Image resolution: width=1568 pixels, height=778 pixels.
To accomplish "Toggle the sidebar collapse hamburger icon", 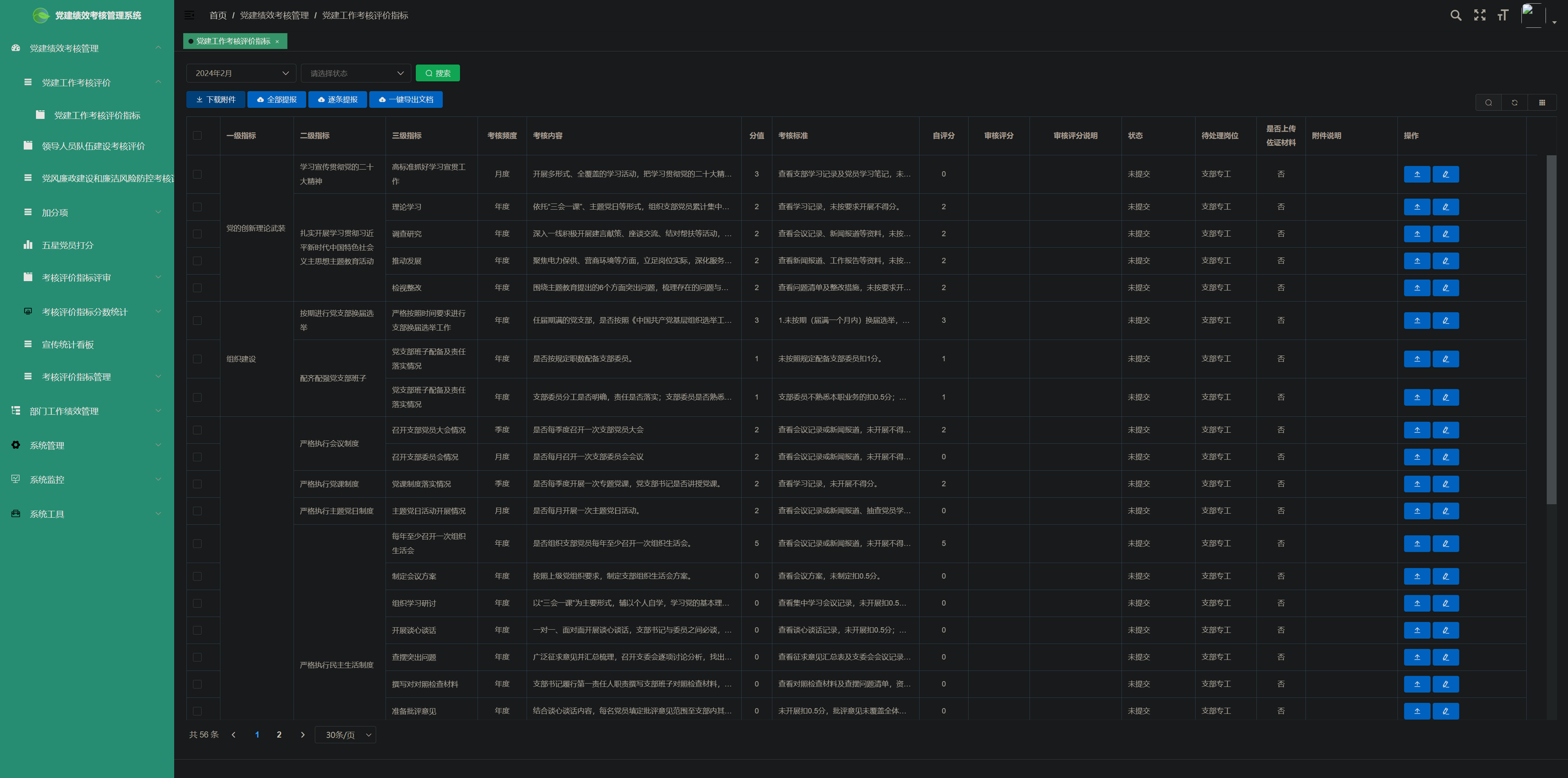I will click(189, 15).
